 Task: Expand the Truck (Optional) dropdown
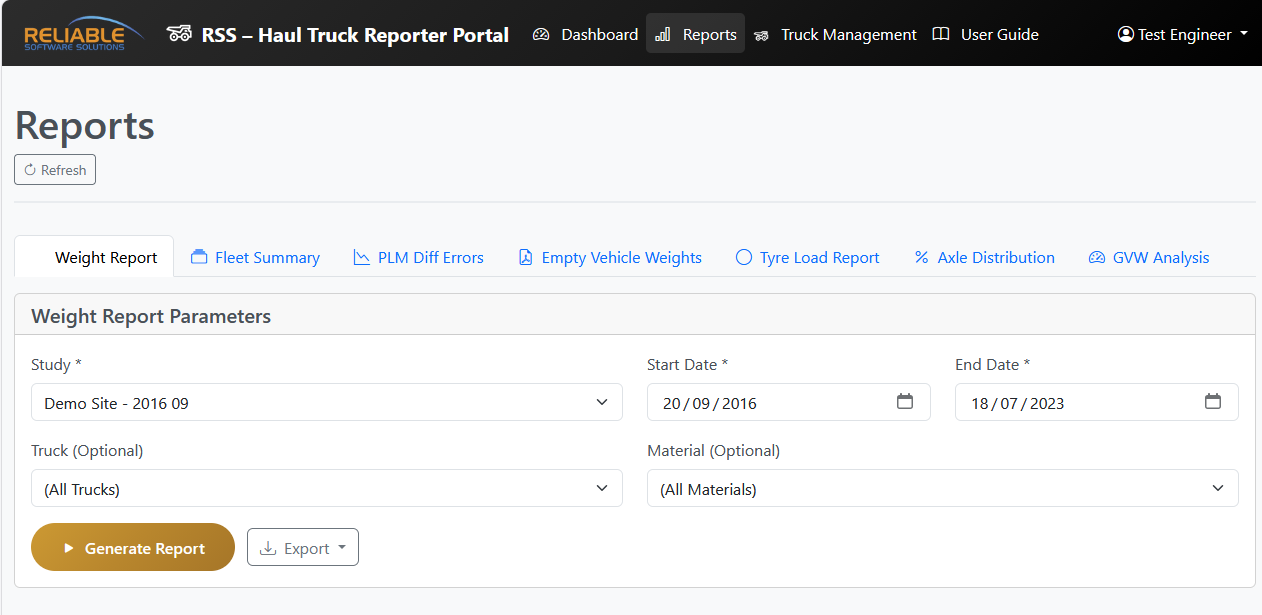[x=327, y=488]
